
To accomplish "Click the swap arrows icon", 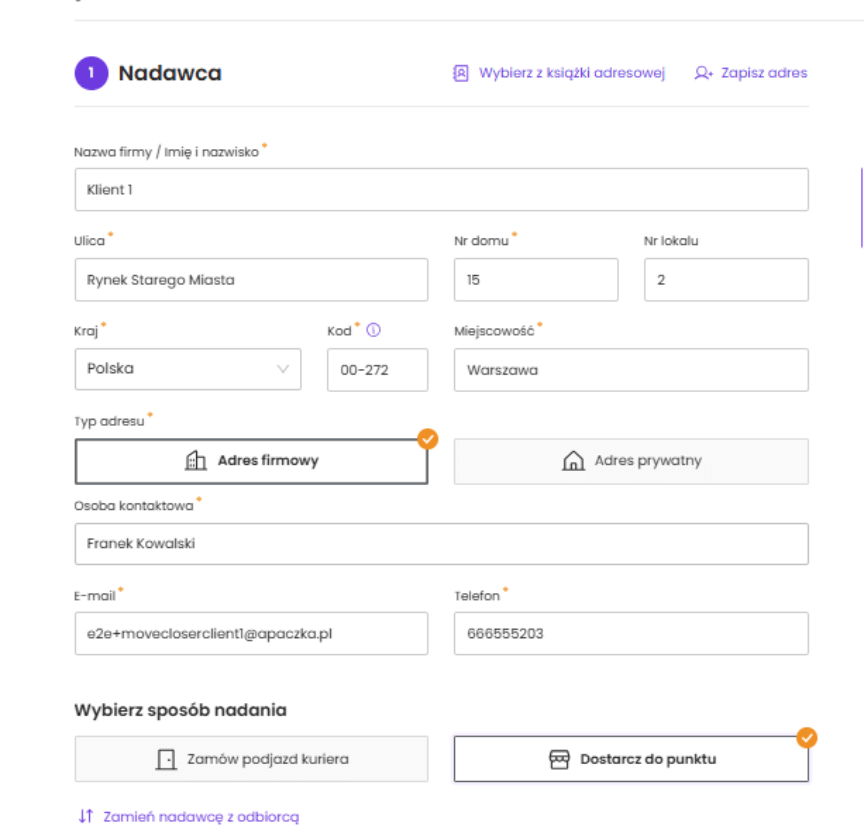I will (x=85, y=816).
